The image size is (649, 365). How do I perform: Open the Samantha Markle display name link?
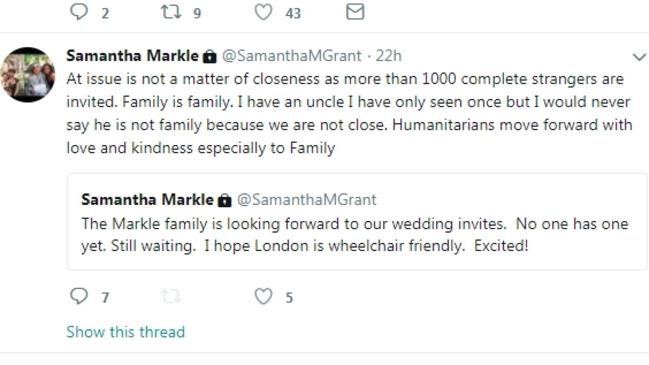[x=132, y=55]
